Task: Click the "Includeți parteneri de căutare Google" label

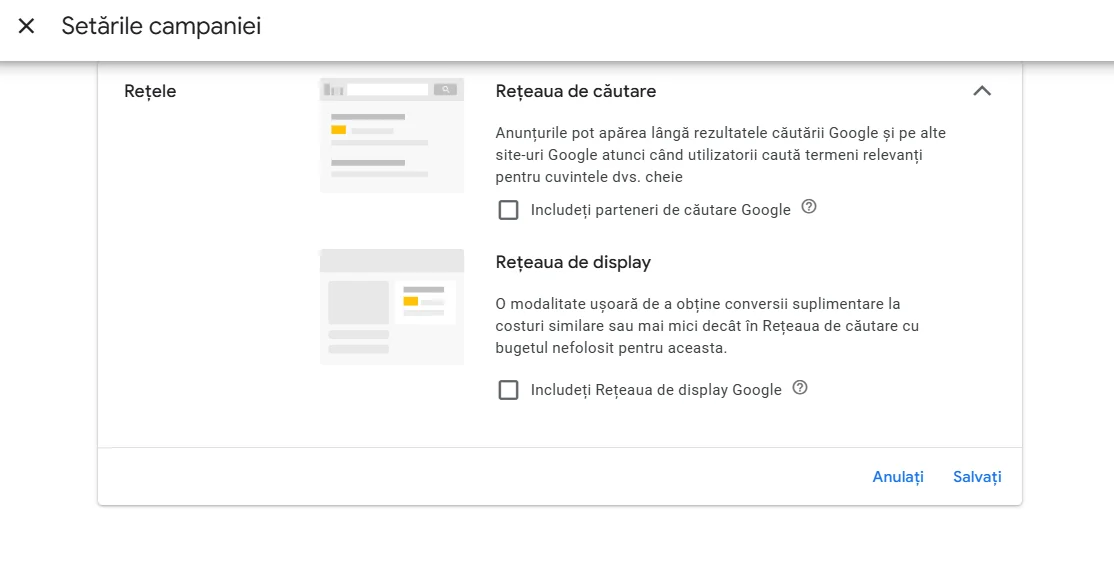Action: point(660,210)
